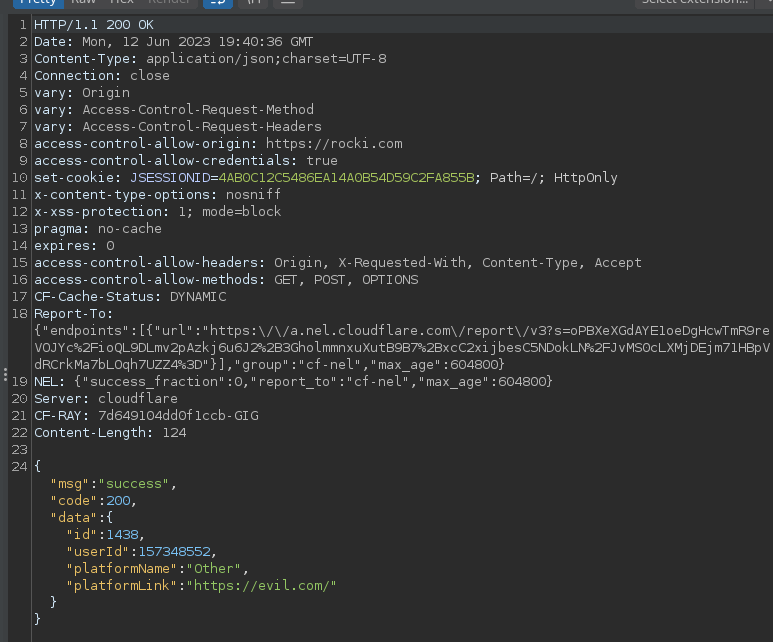Open the hamburger options menu icon

(x=288, y=3)
